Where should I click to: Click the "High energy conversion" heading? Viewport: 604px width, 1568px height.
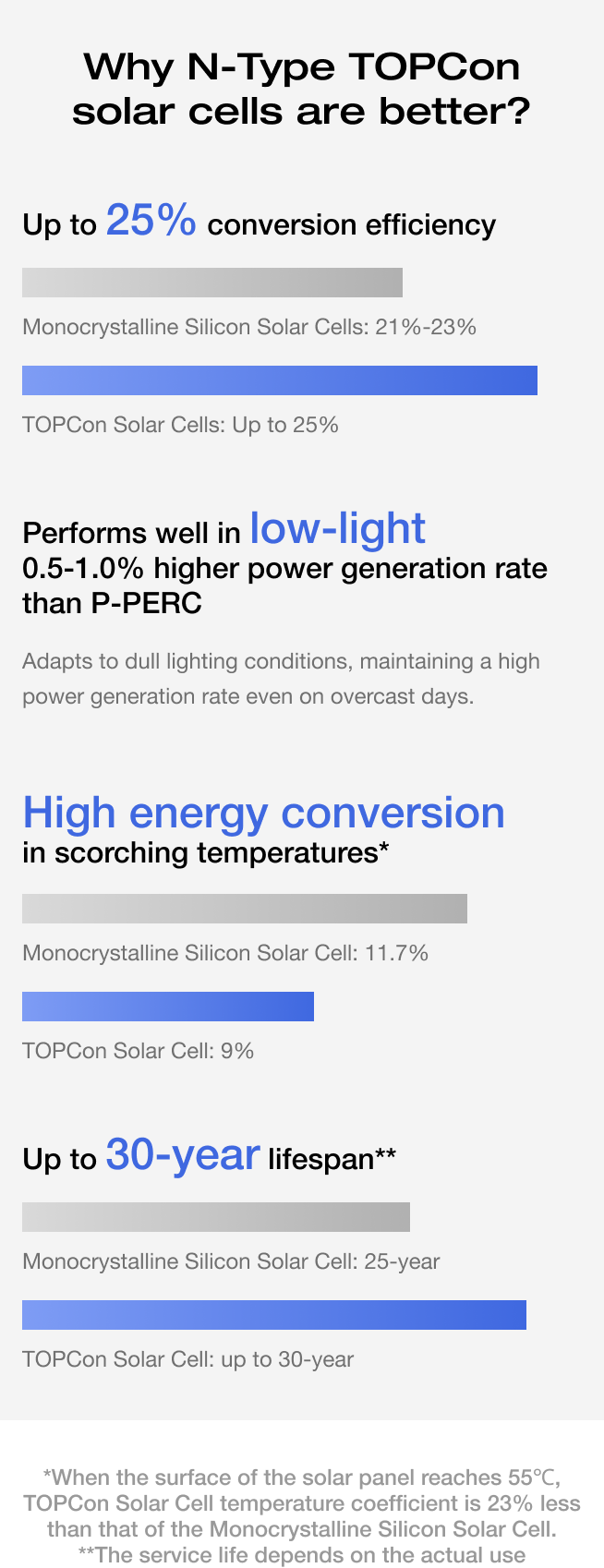click(263, 813)
